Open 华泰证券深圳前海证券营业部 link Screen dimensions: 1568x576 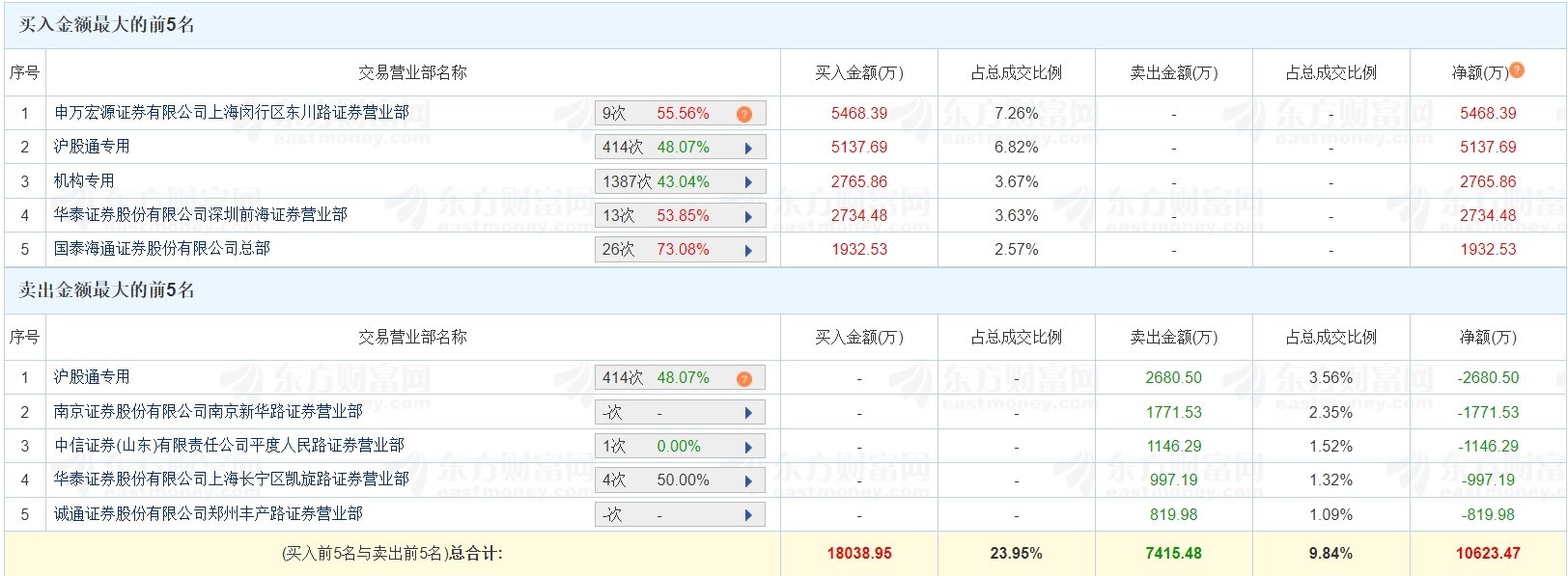[x=201, y=215]
